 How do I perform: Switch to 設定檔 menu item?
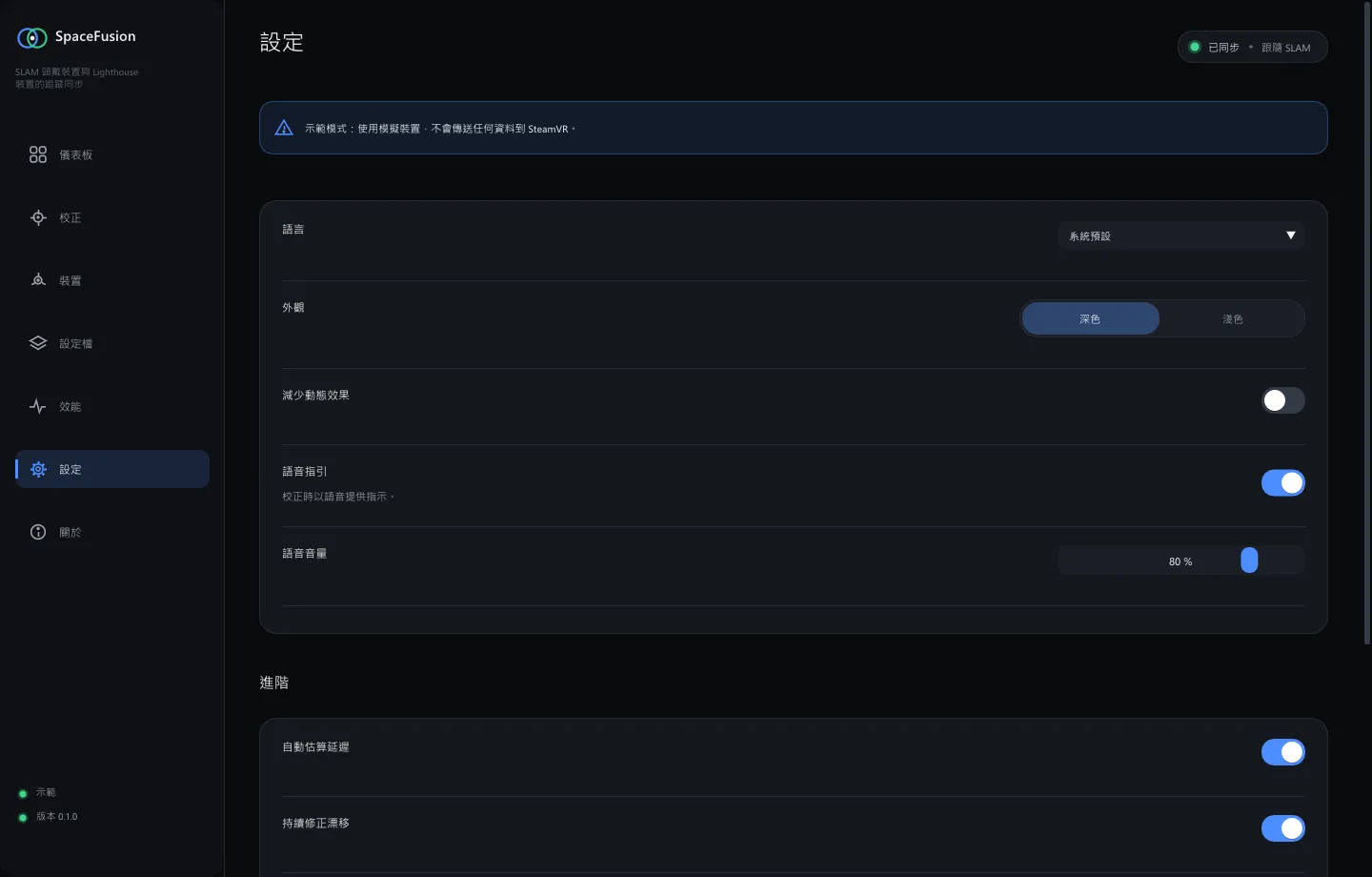coord(112,343)
